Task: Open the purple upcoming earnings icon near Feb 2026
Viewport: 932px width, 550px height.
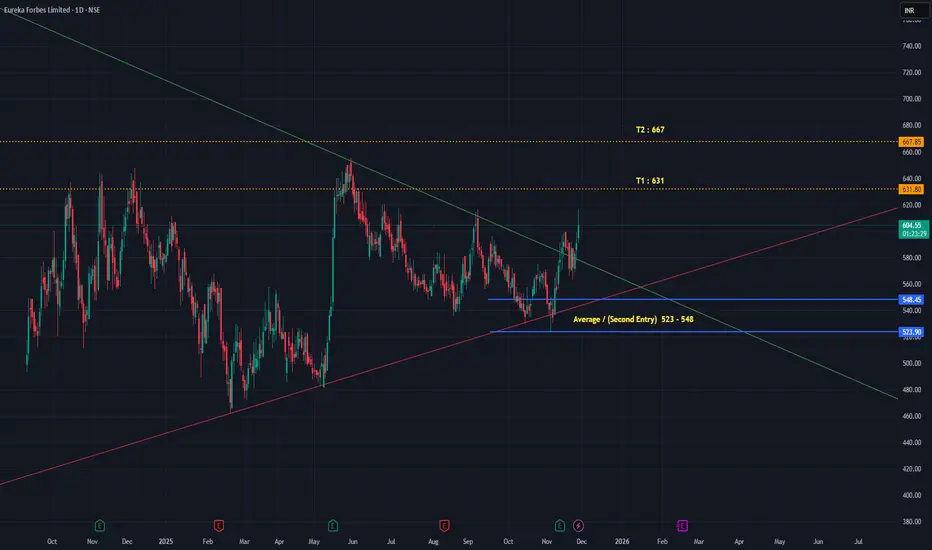Action: 682,526
